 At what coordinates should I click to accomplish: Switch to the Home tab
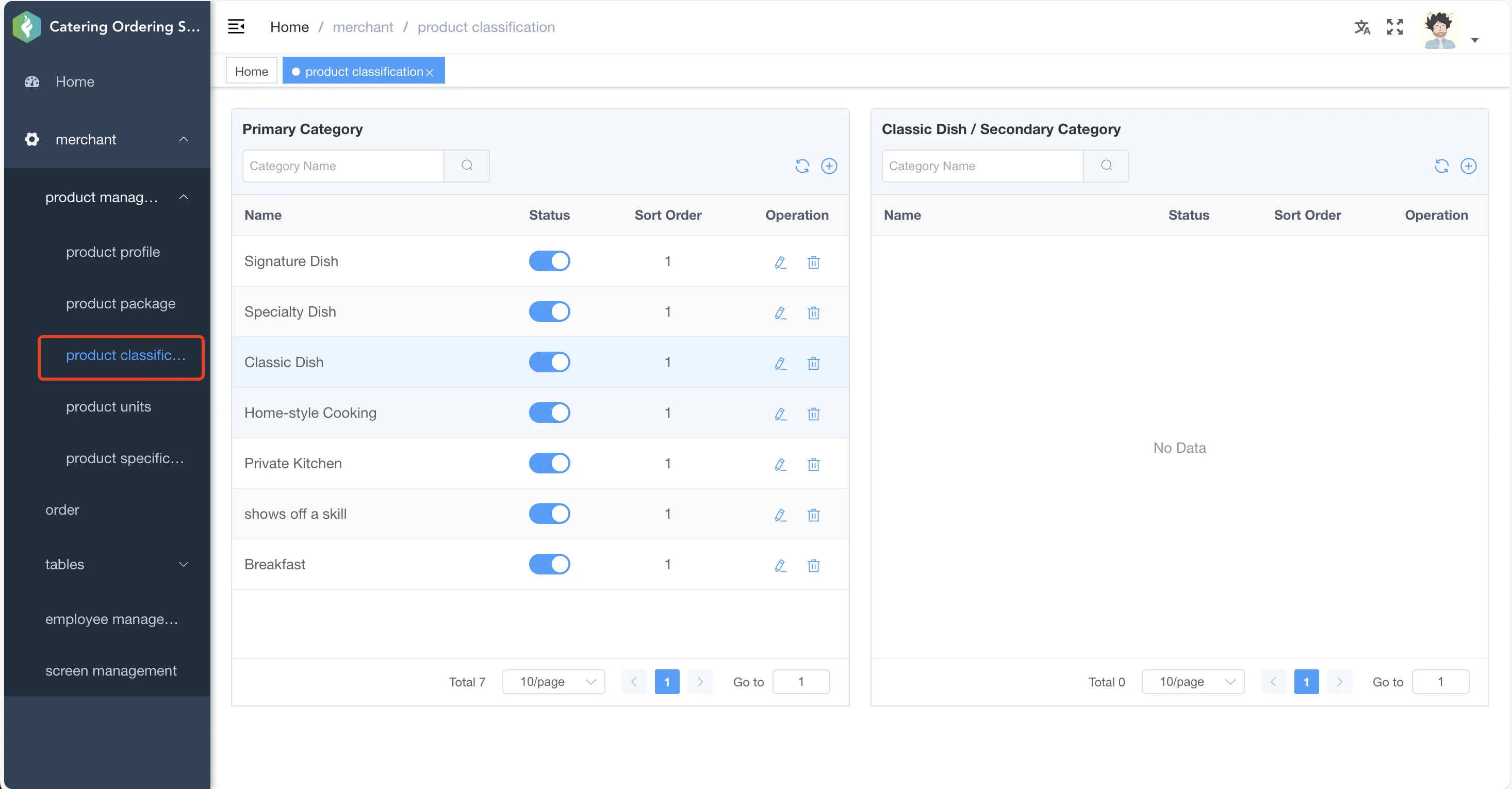tap(251, 71)
